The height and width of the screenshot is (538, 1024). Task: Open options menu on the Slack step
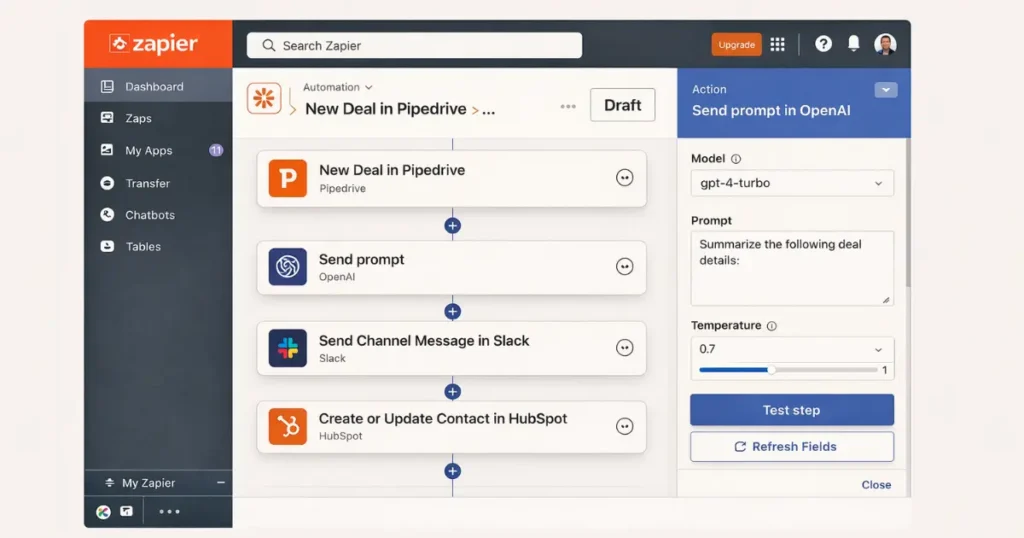(x=625, y=348)
